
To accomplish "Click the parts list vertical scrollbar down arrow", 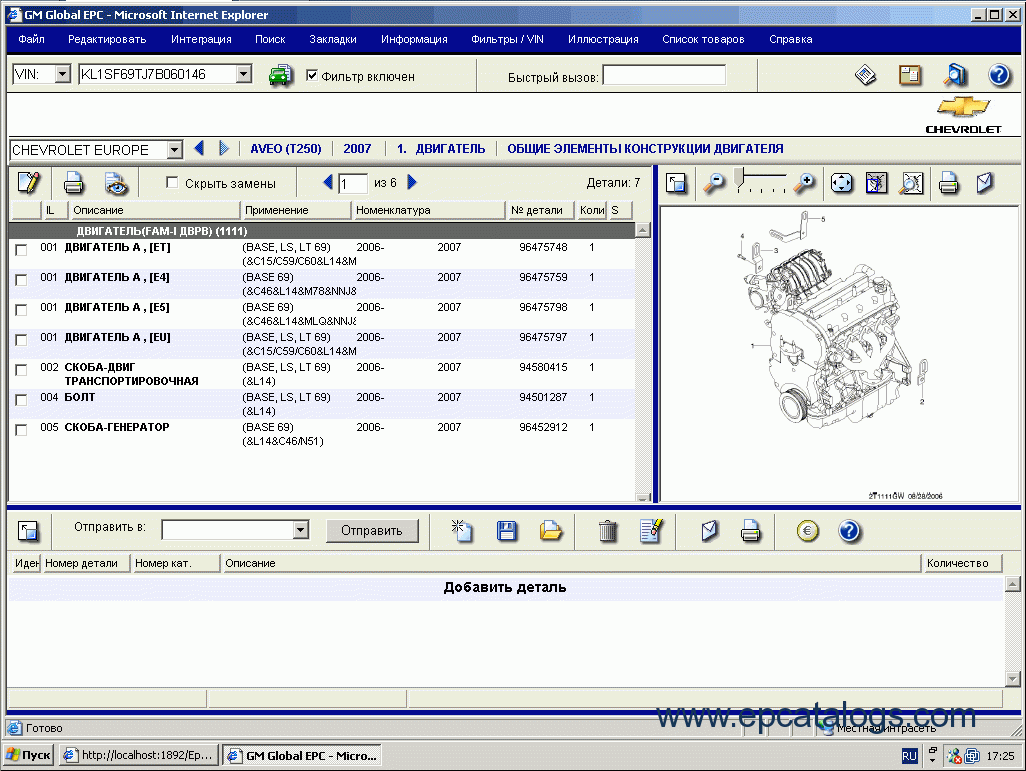I will coord(643,498).
